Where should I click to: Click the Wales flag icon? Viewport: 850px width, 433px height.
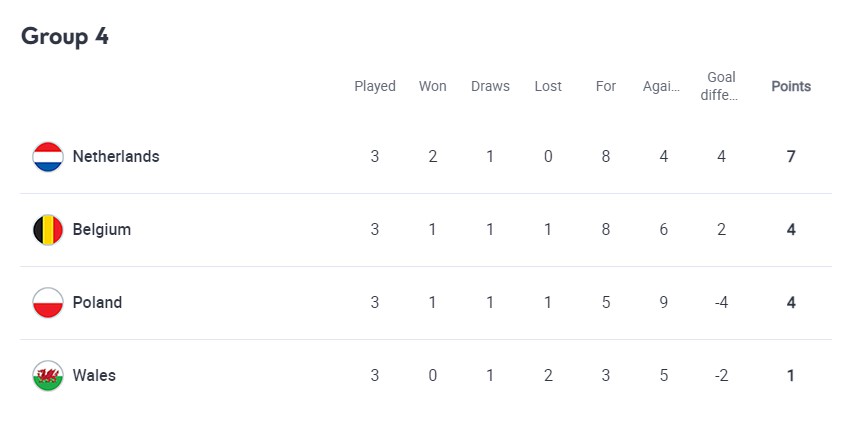point(48,376)
